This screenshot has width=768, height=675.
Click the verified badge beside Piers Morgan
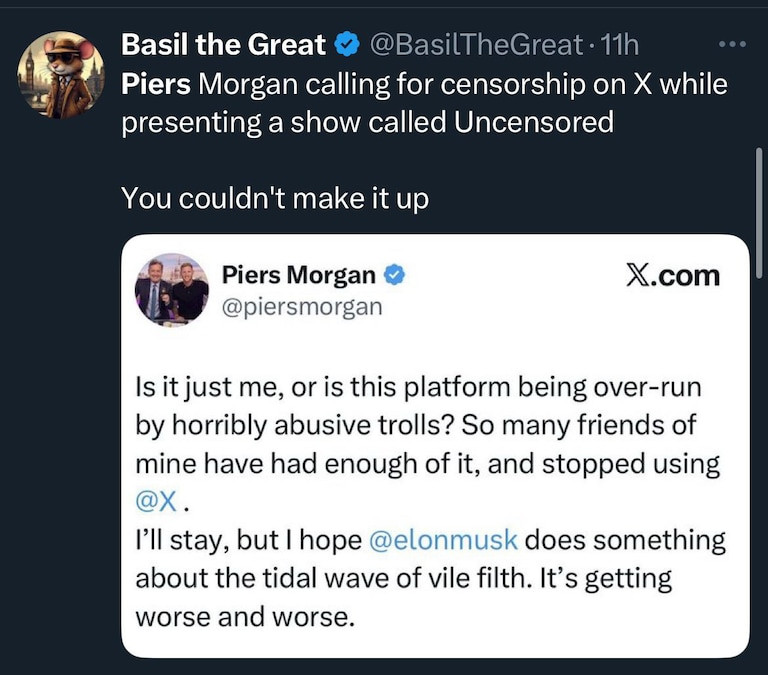395,275
